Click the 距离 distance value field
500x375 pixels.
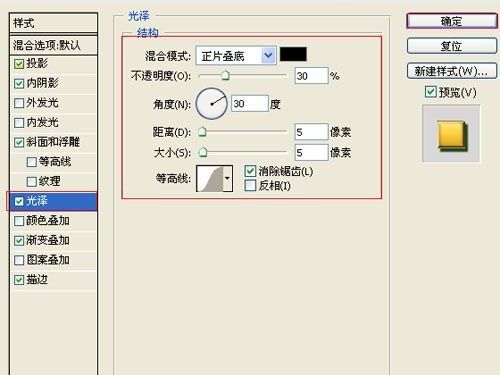pos(311,132)
